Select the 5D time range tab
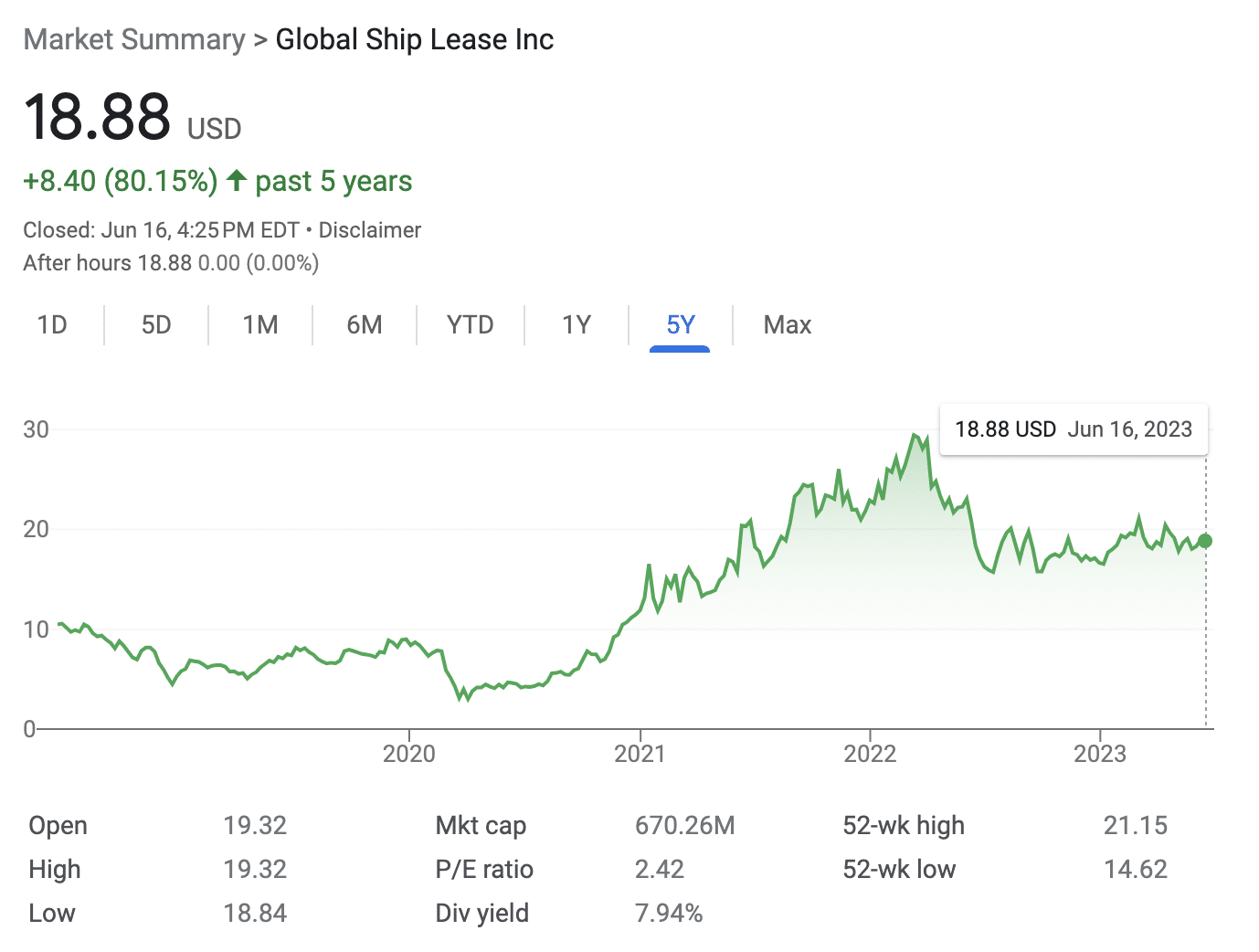Image resolution: width=1259 pixels, height=952 pixels. tap(156, 325)
